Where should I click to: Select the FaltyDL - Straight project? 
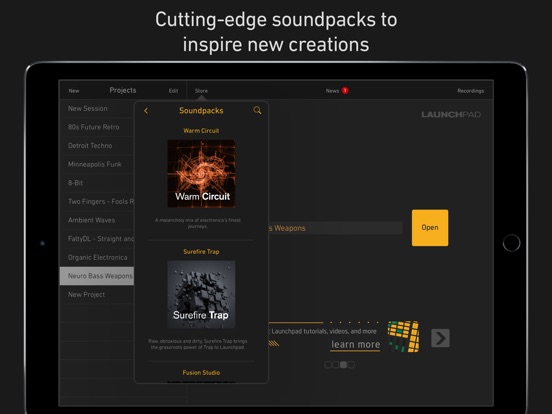tap(97, 239)
